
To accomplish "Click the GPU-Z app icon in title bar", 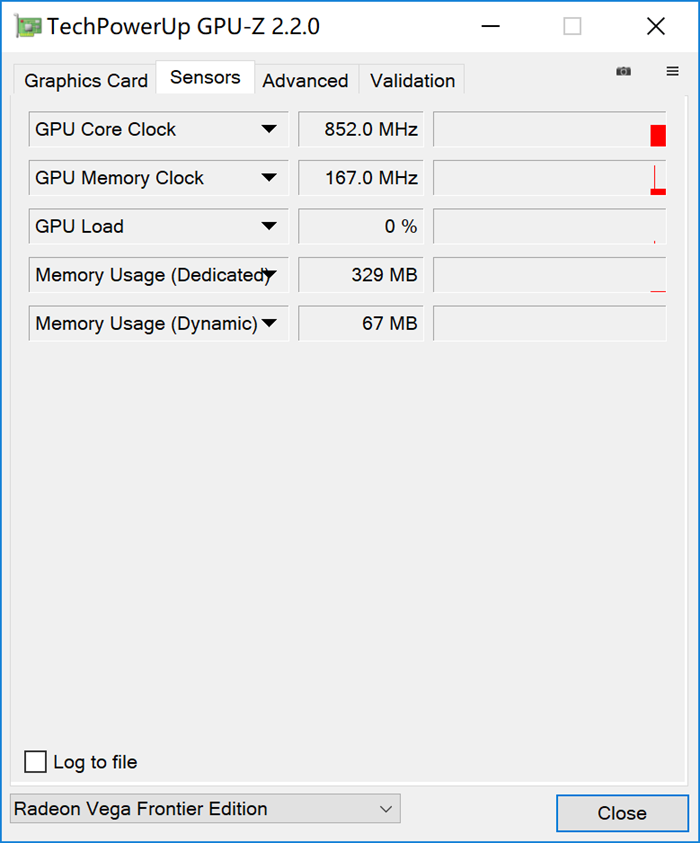I will click(28, 26).
